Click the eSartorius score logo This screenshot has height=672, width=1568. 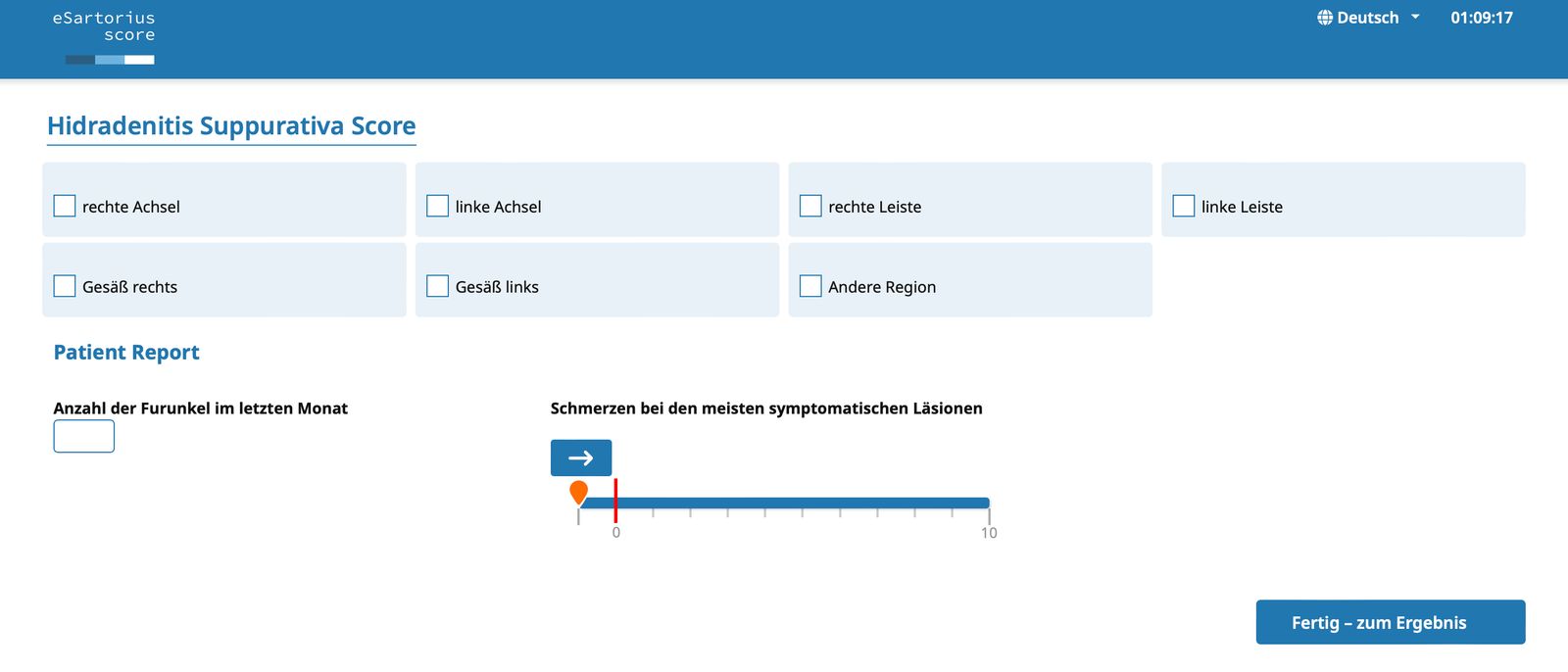point(104,37)
